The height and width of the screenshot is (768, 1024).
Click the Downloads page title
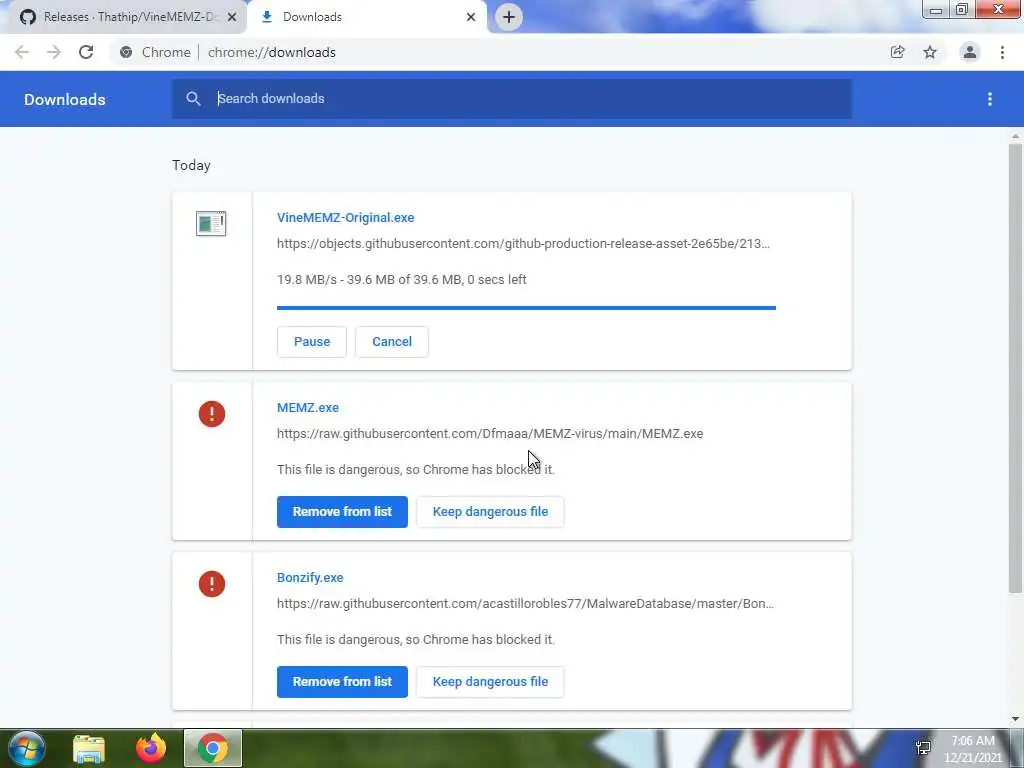tap(65, 99)
